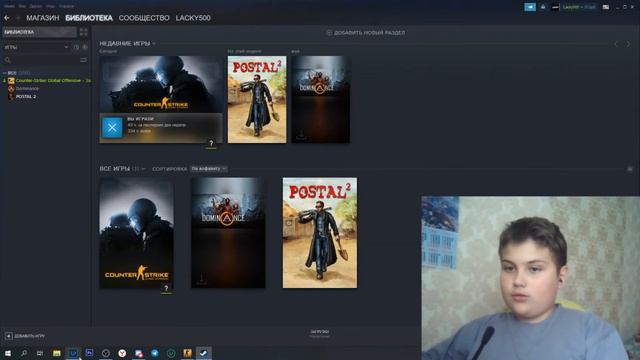Click the user avatar in the title bar
The image size is (640, 360).
tap(556, 7)
